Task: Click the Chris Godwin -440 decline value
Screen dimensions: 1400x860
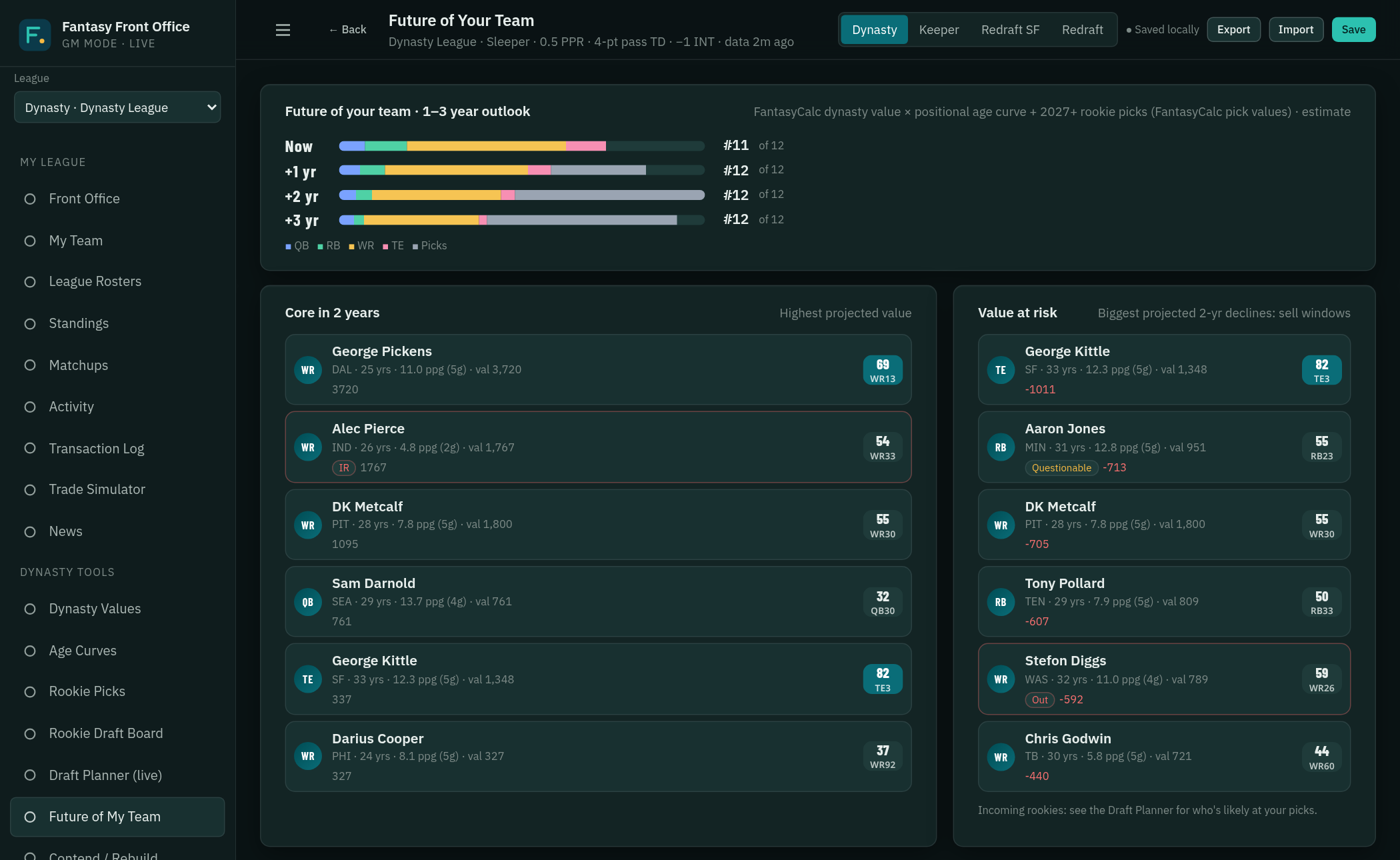Action: pos(1037,777)
